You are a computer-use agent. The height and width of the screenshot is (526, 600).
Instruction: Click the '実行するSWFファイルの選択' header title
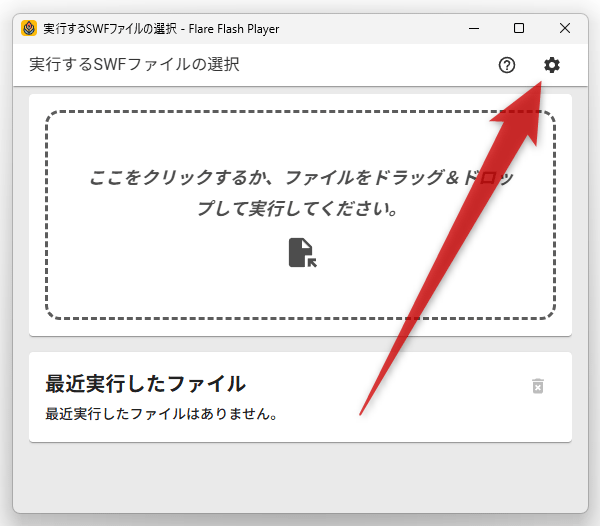[x=134, y=64]
